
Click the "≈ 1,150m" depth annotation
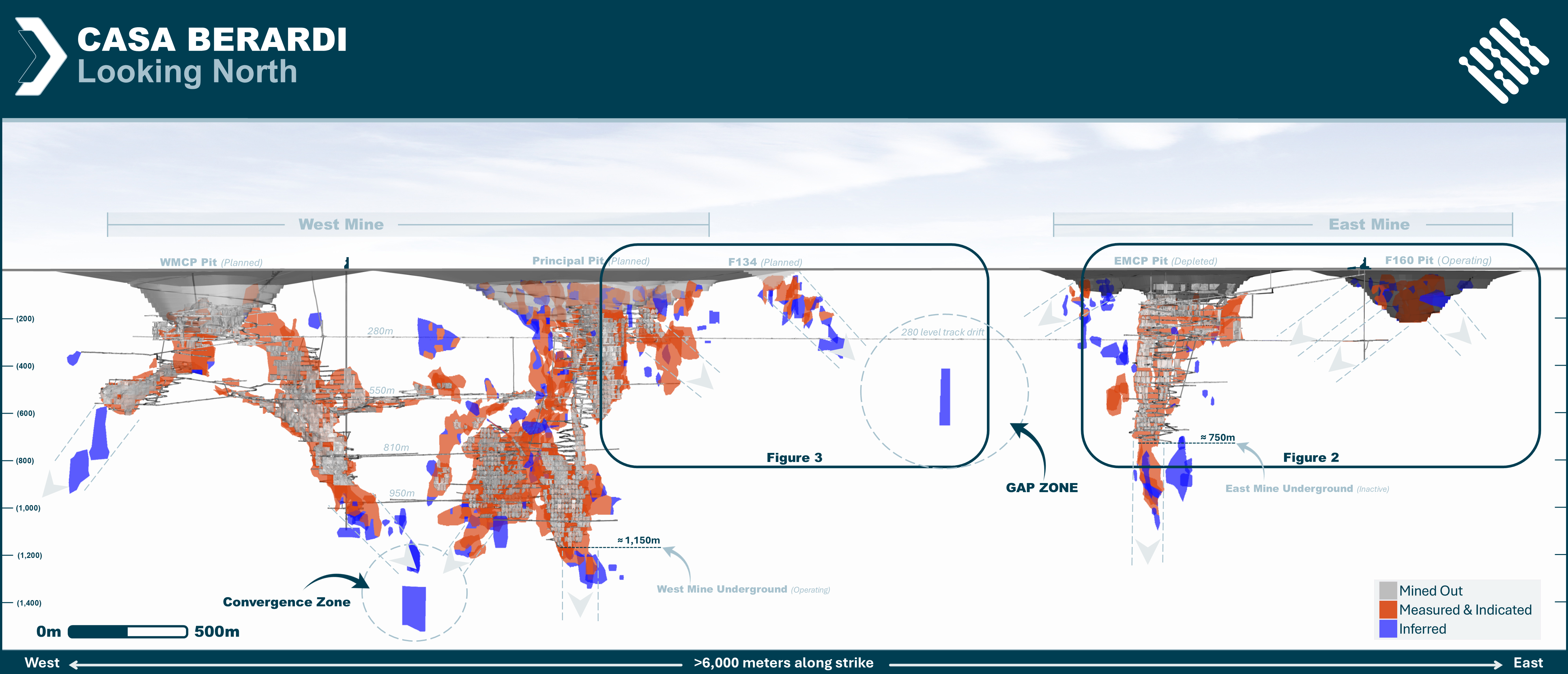[x=638, y=540]
